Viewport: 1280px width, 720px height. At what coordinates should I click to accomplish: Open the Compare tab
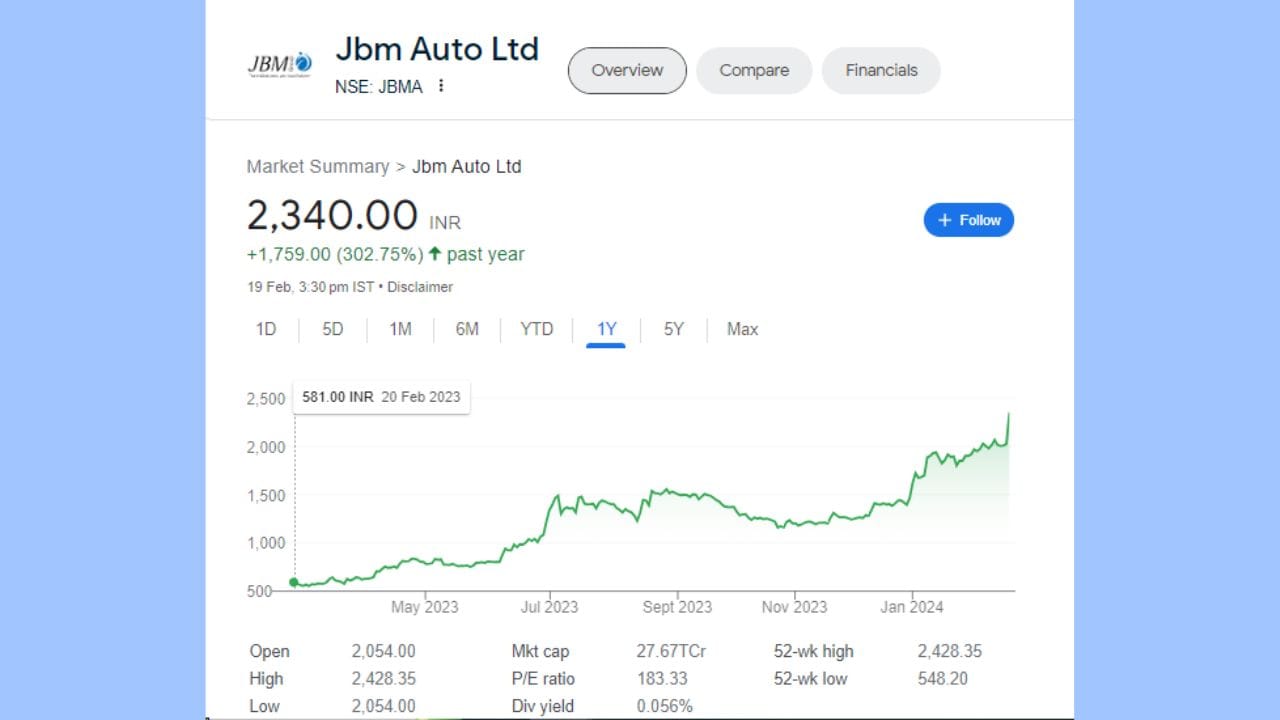click(x=754, y=70)
